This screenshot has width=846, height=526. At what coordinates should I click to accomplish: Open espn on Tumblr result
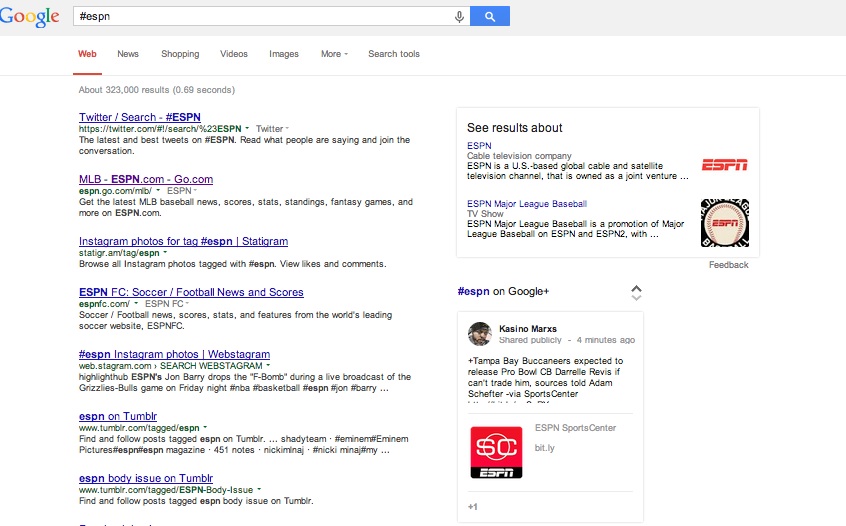(118, 416)
